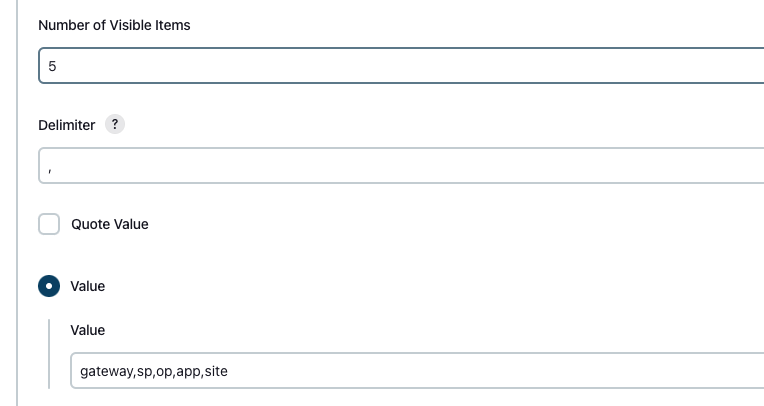
Task: Click the "Delimiter" label text
Action: (67, 125)
